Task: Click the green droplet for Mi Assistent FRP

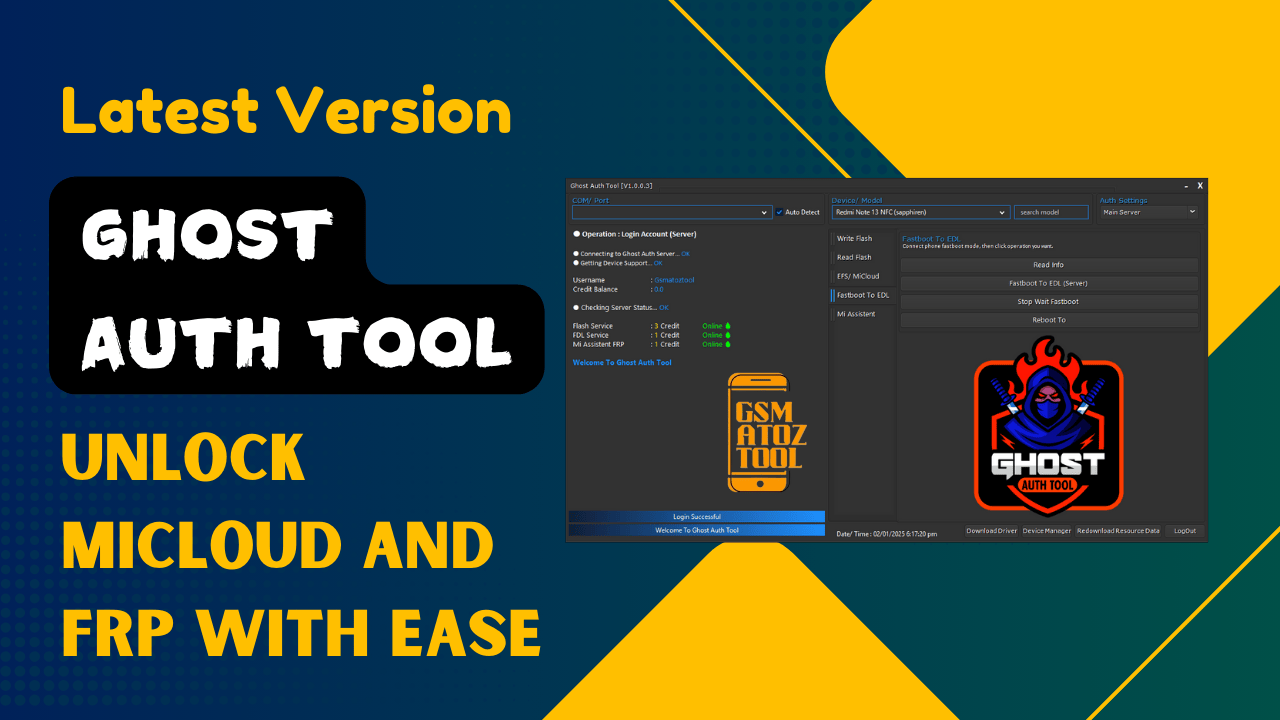Action: (x=728, y=344)
